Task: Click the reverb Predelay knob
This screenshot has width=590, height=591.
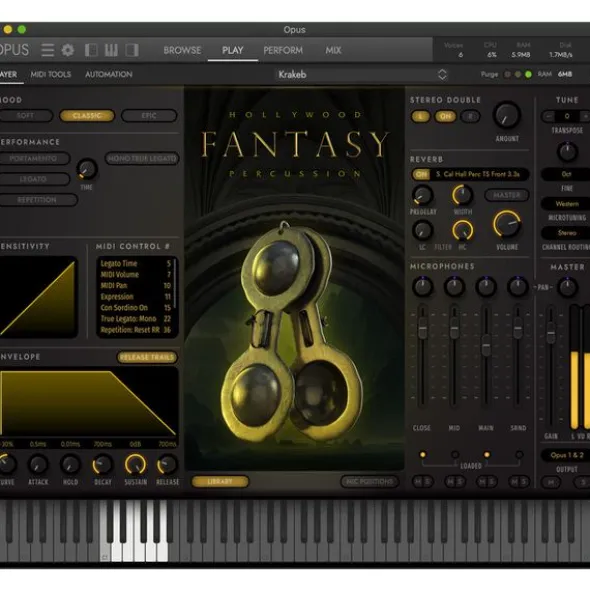Action: tap(423, 195)
